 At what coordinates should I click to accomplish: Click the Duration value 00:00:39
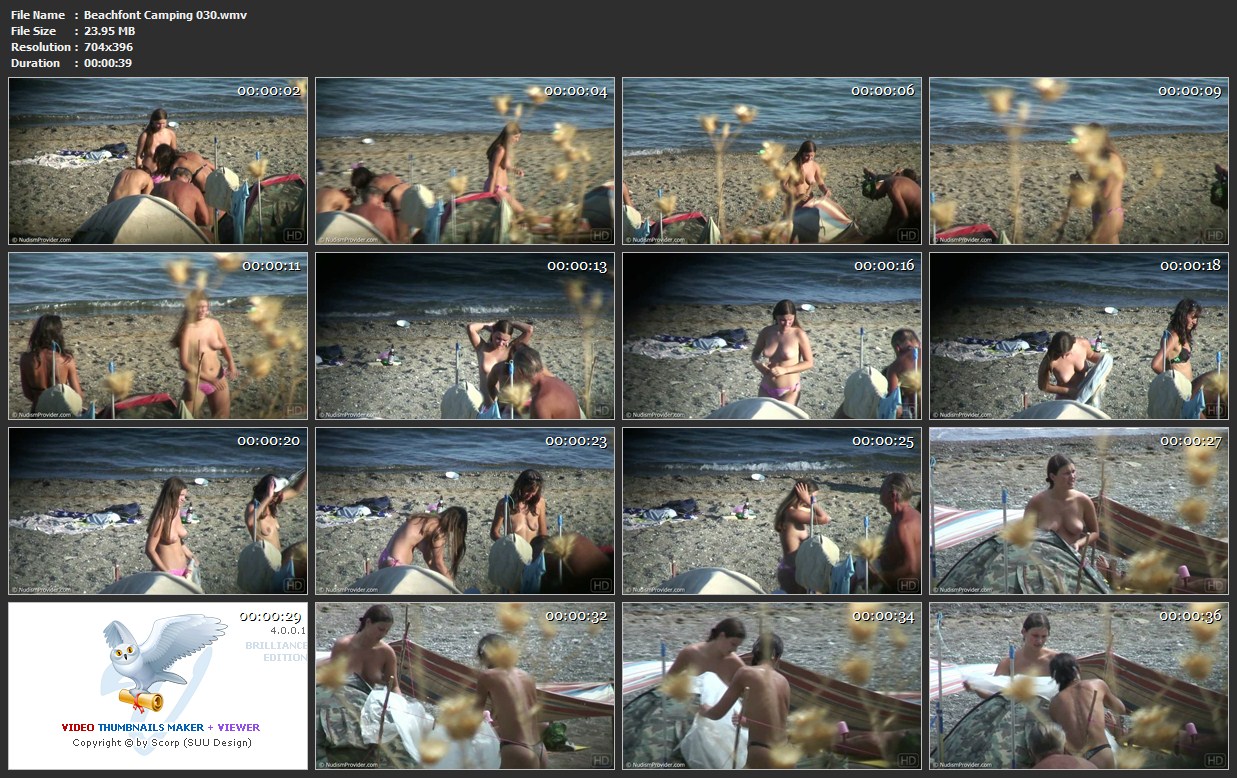(108, 63)
